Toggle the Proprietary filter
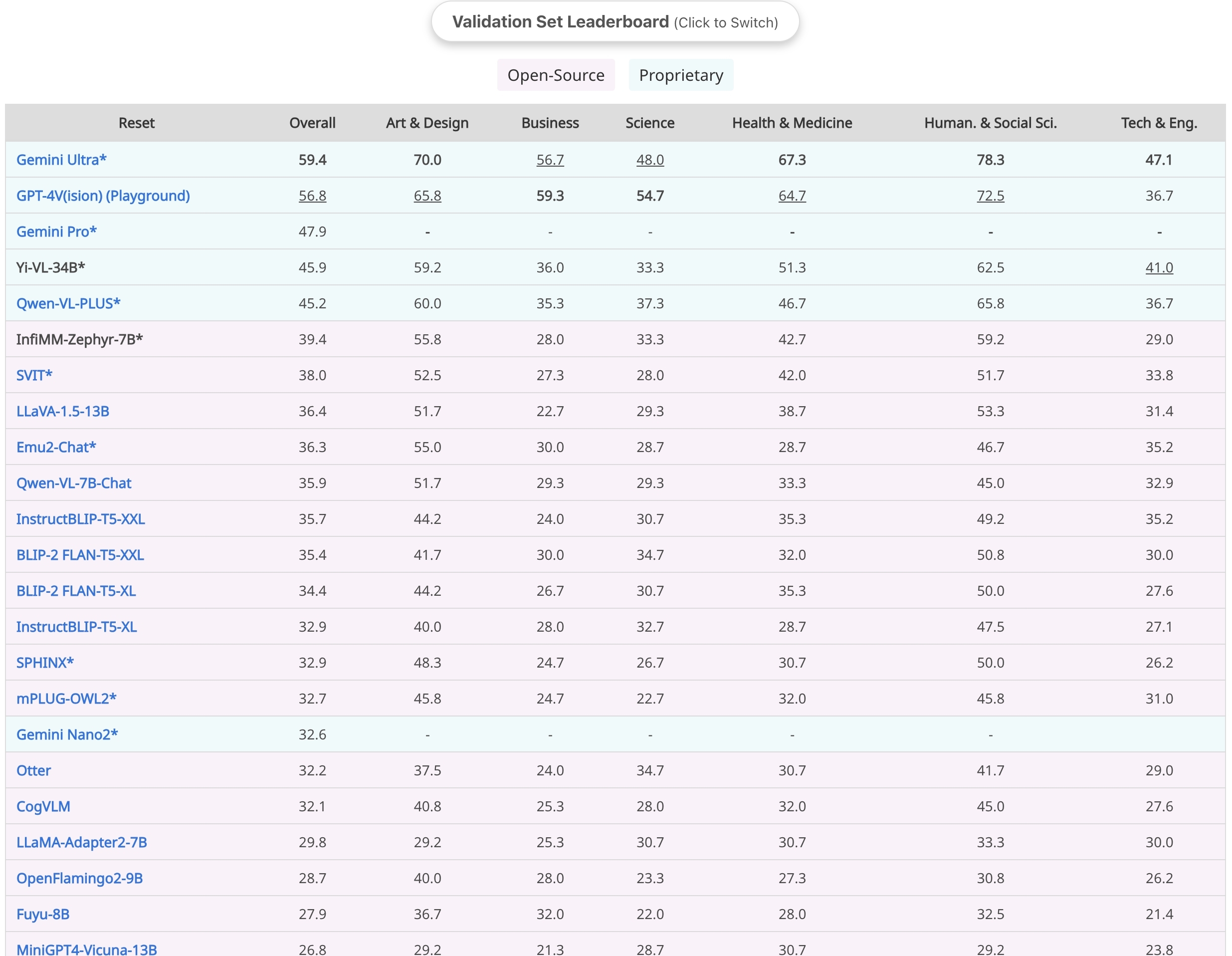 point(681,75)
